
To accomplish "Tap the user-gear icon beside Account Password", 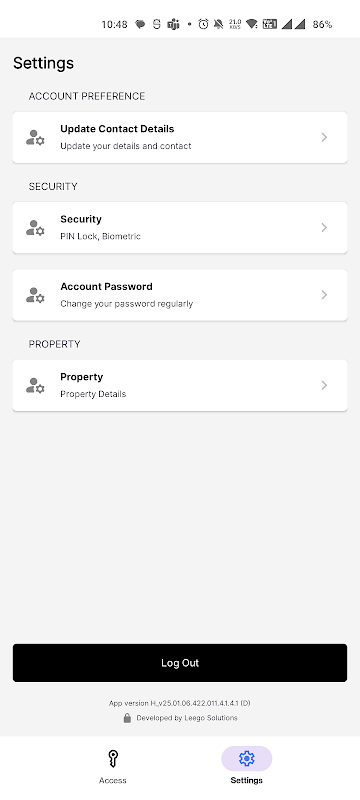I will tap(35, 295).
